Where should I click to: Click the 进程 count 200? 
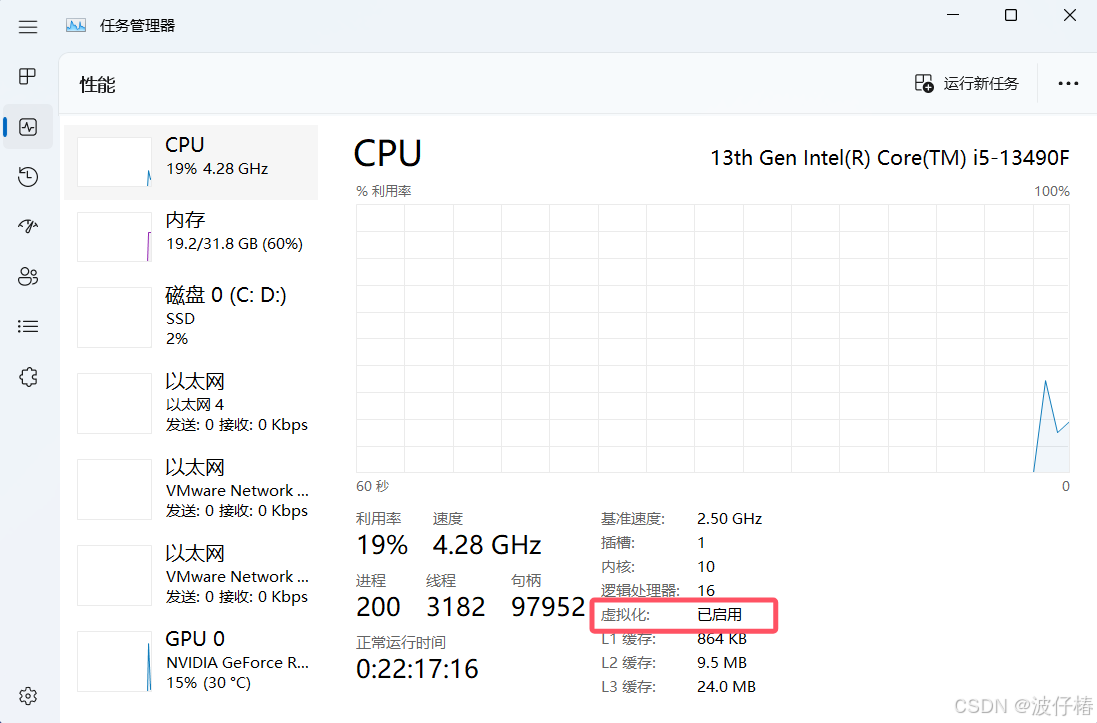[378, 607]
